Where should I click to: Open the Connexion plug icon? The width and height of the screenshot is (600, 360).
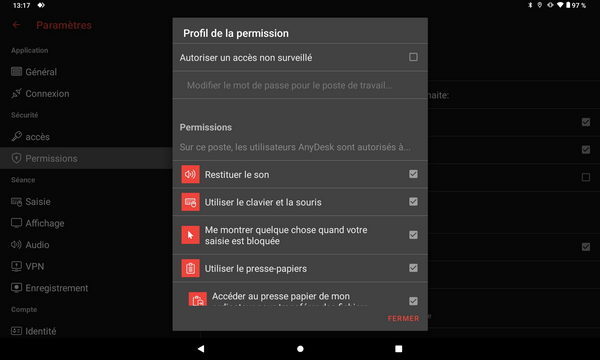pos(16,93)
